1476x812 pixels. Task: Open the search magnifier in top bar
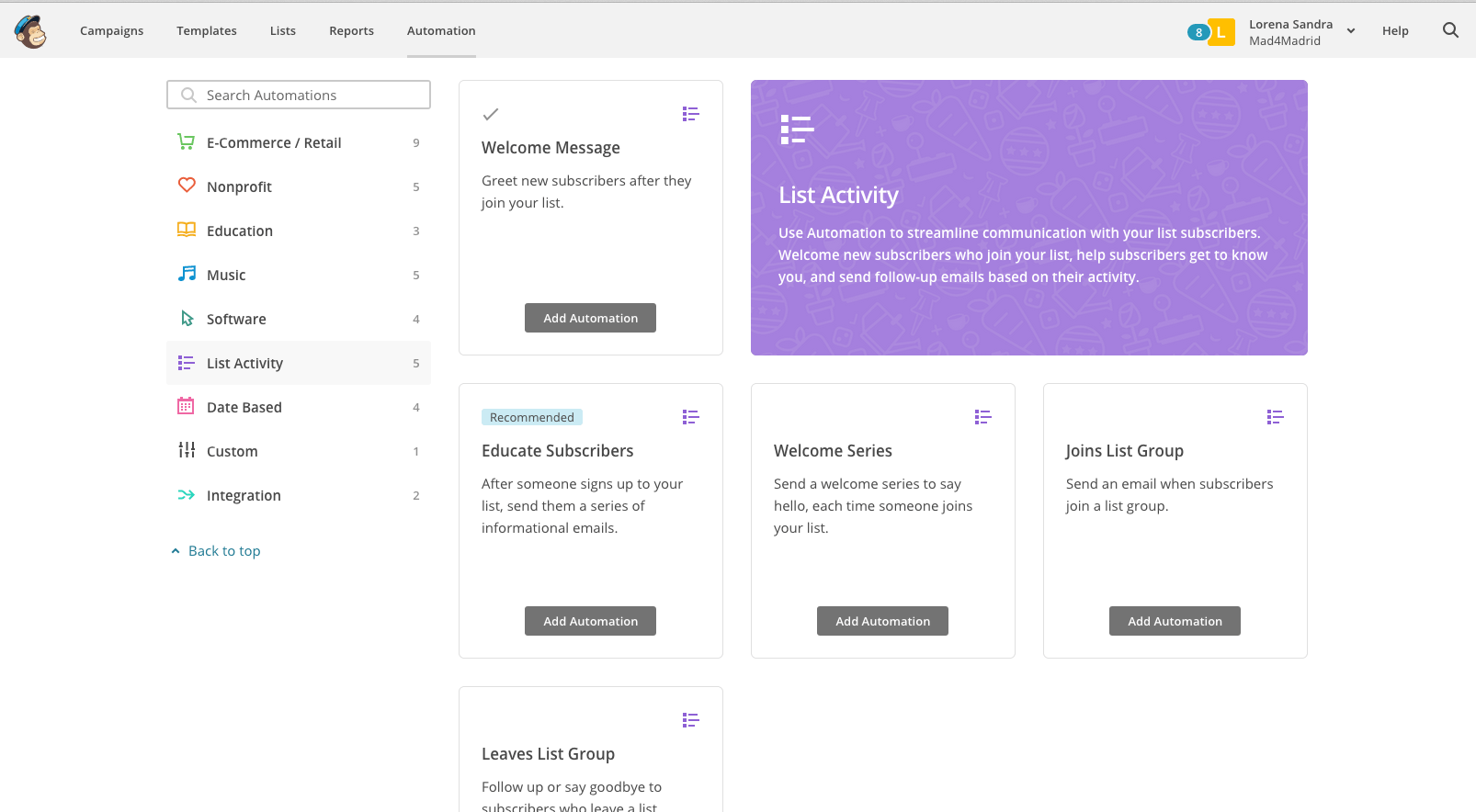(x=1450, y=30)
